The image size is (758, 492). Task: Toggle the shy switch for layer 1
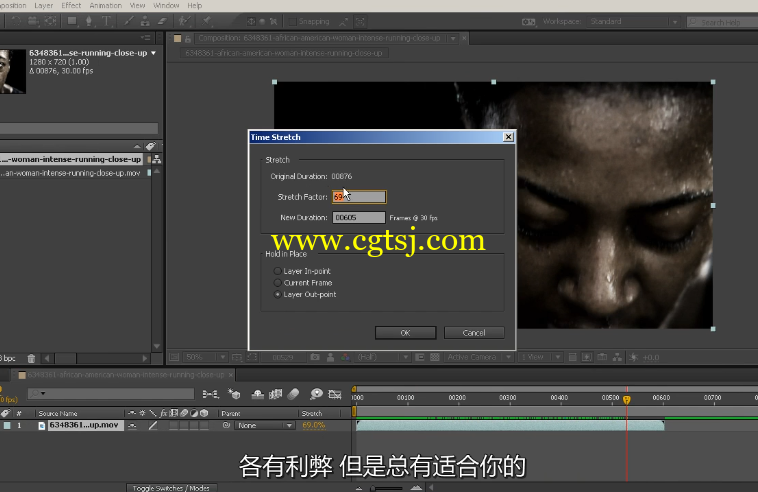(x=132, y=425)
